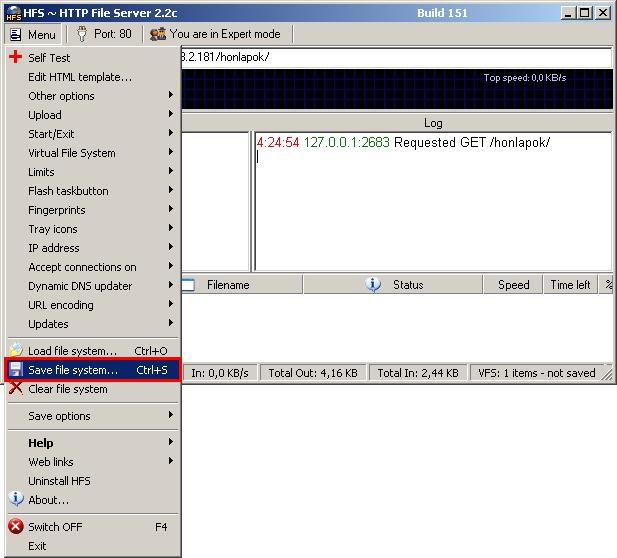Select the Clear file system entry
The width and height of the screenshot is (617, 558).
point(93,389)
